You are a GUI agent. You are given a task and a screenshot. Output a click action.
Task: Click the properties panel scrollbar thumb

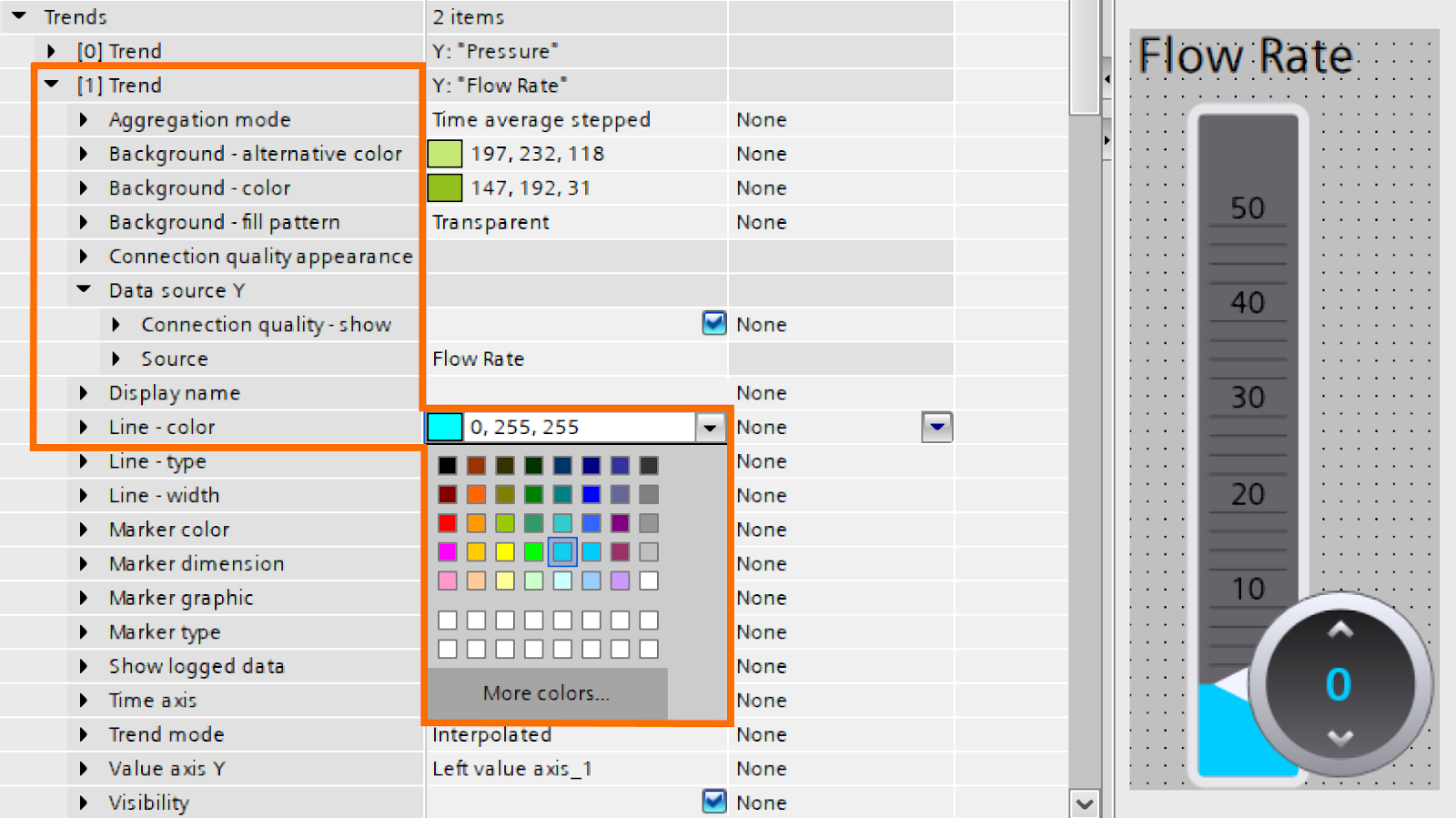(x=1084, y=56)
